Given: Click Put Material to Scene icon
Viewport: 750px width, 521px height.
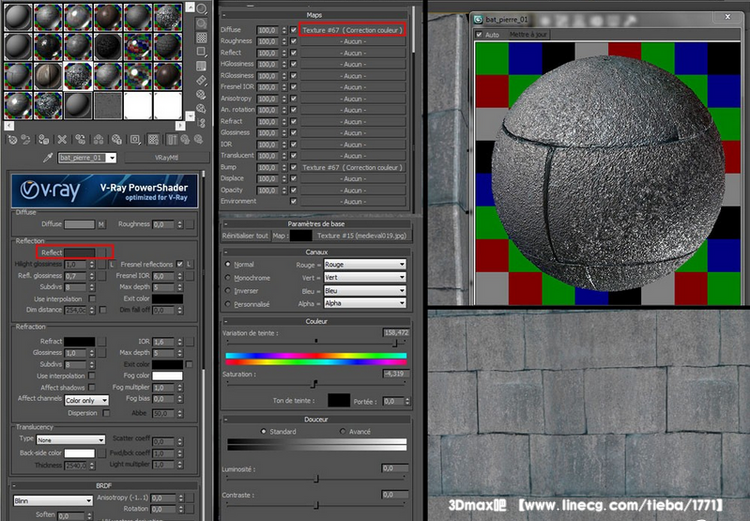Looking at the screenshot, I should 26,140.
